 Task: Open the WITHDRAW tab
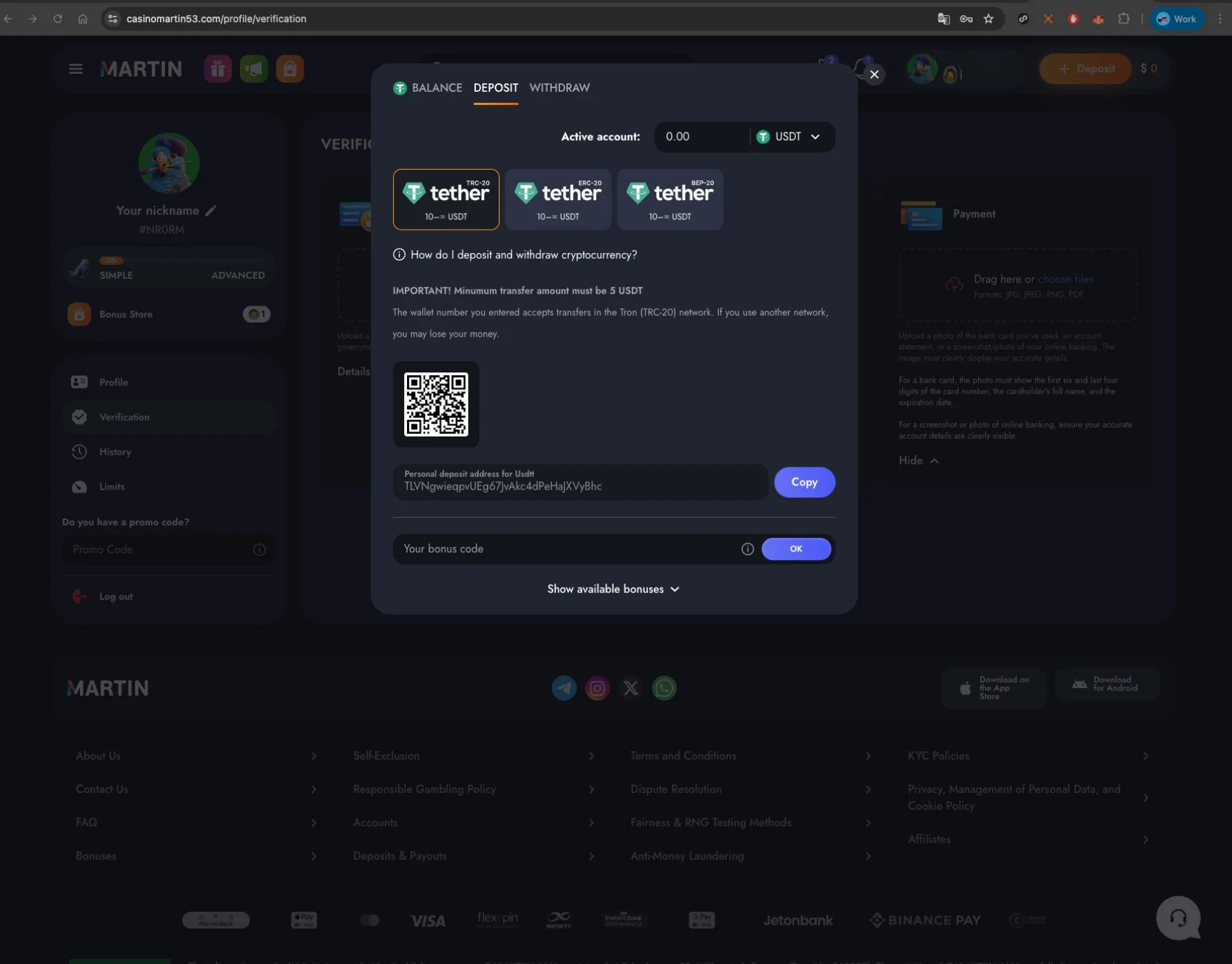coord(559,88)
